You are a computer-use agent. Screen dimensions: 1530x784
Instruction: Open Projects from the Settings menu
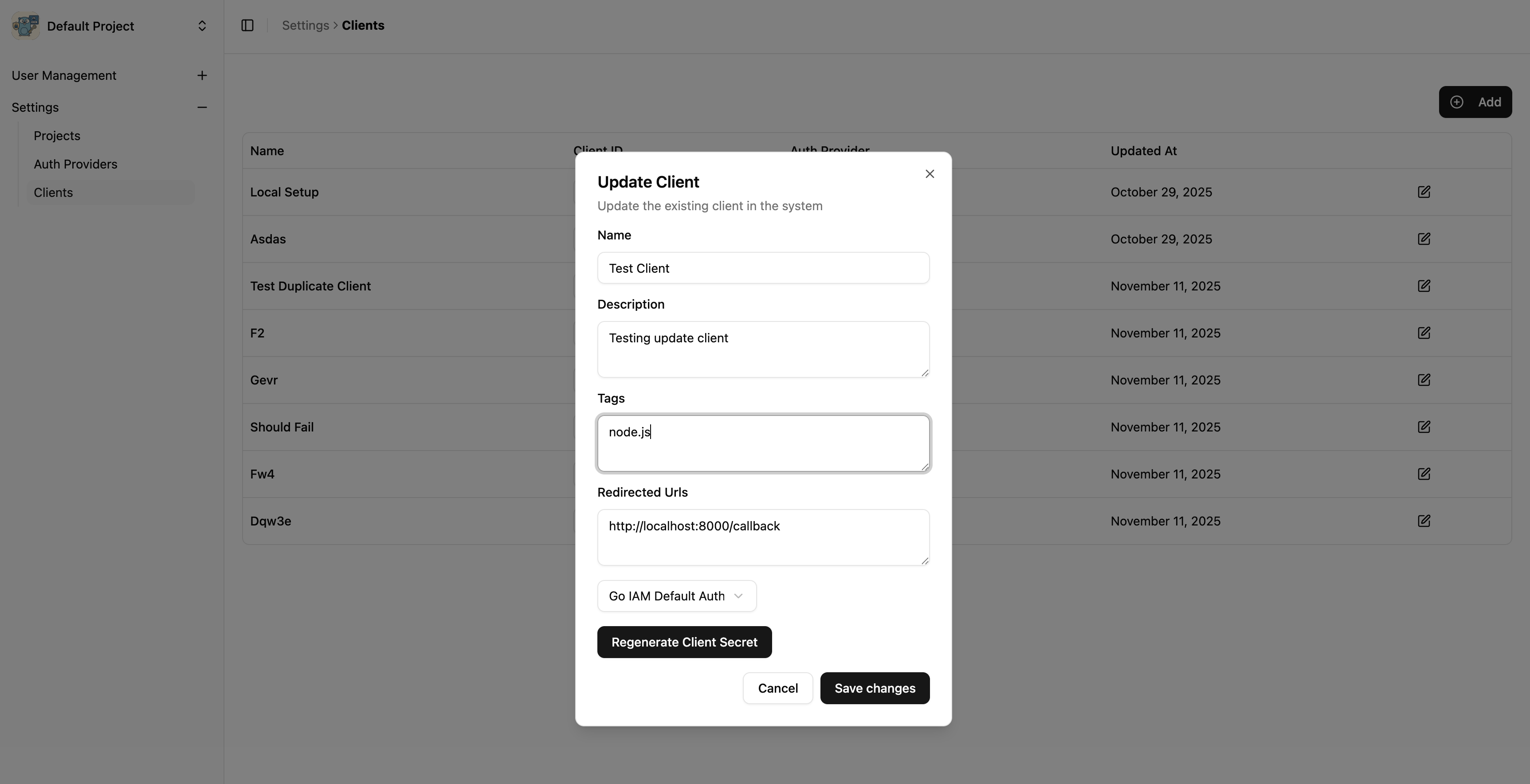(57, 135)
